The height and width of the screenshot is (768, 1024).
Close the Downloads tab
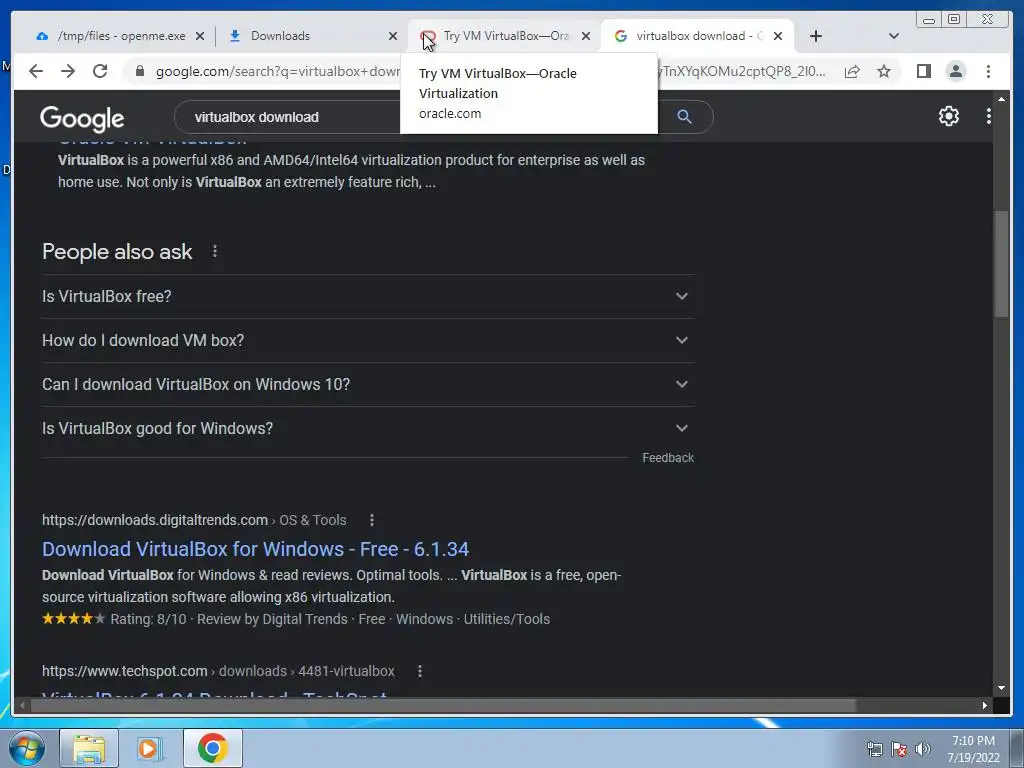click(x=393, y=36)
